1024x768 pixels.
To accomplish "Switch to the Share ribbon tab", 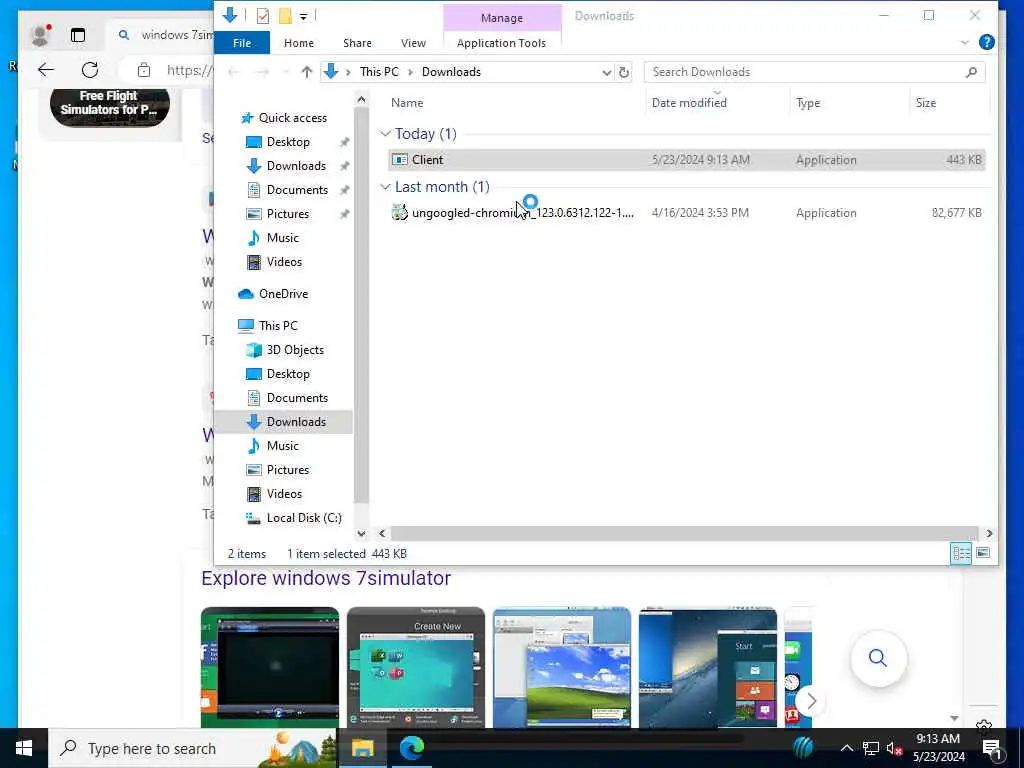I will (x=357, y=43).
